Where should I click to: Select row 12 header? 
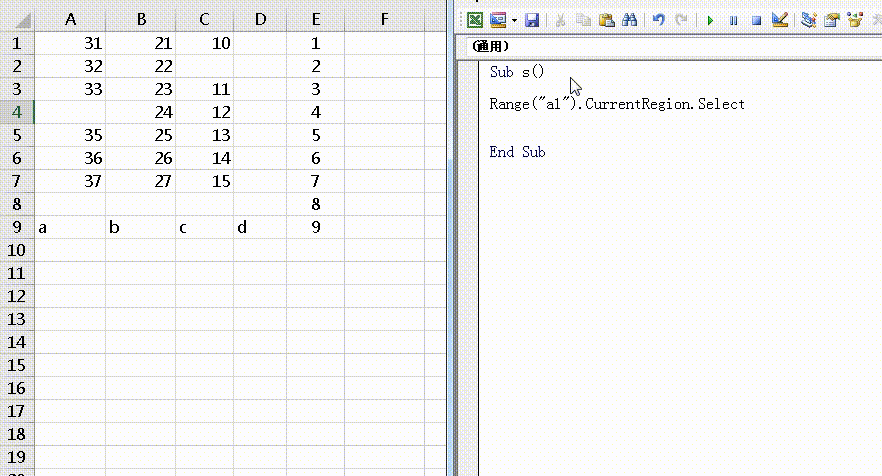coord(17,296)
